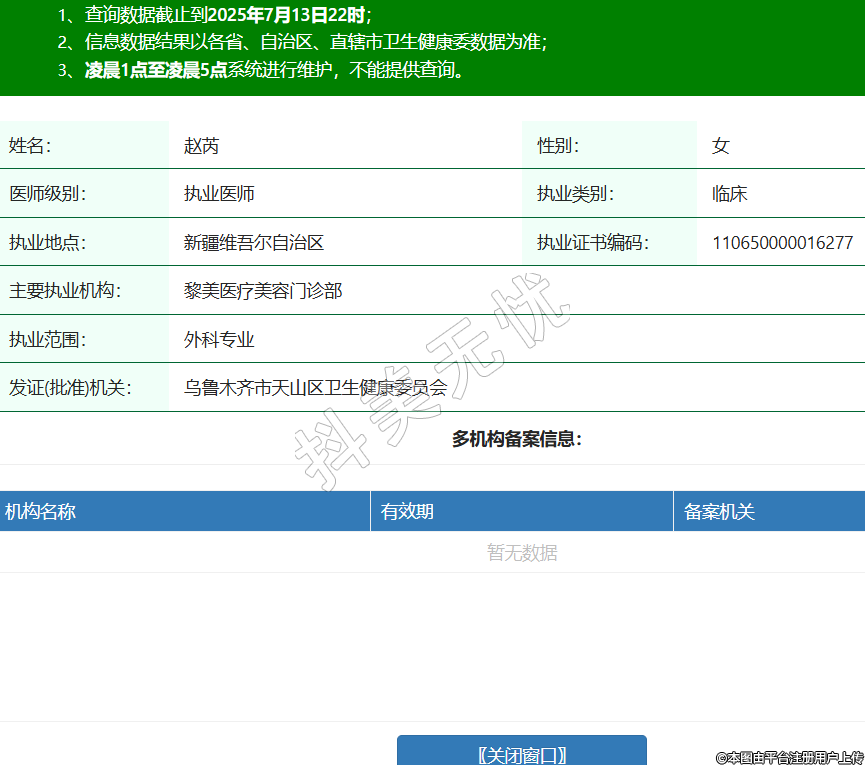Viewport: 865px width, 765px height.
Task: Click the 主要执业机构 field label
Action: (x=65, y=291)
